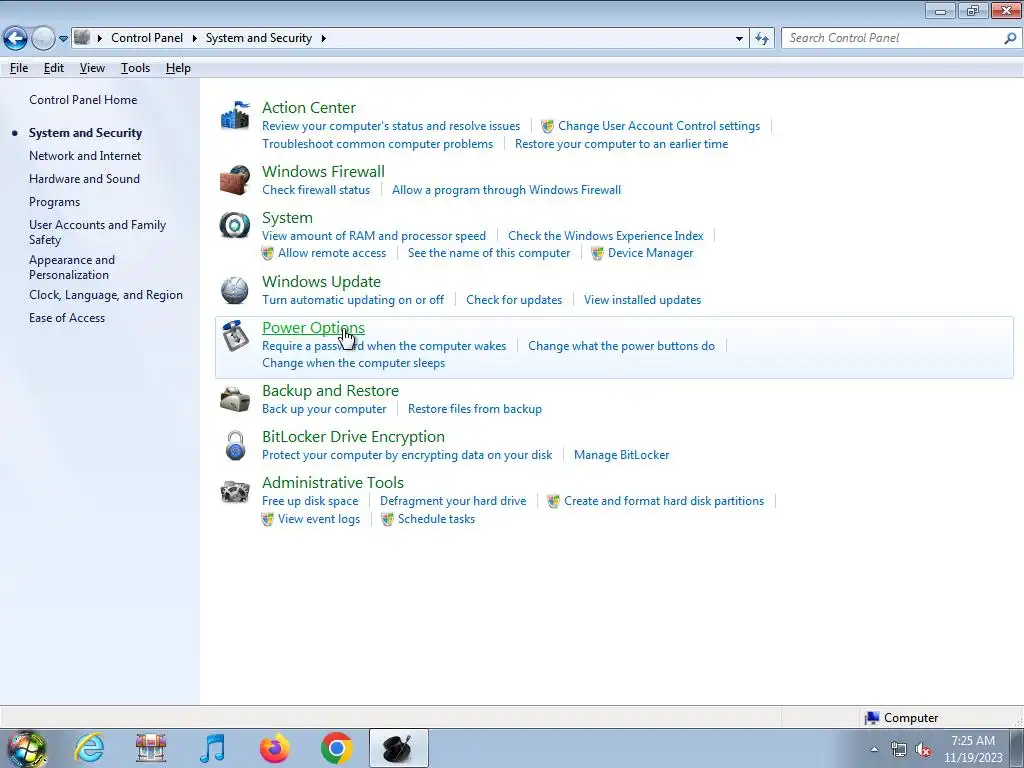The image size is (1024, 768).
Task: Click the taskbar clock showing 7:25 AM
Action: (x=973, y=749)
